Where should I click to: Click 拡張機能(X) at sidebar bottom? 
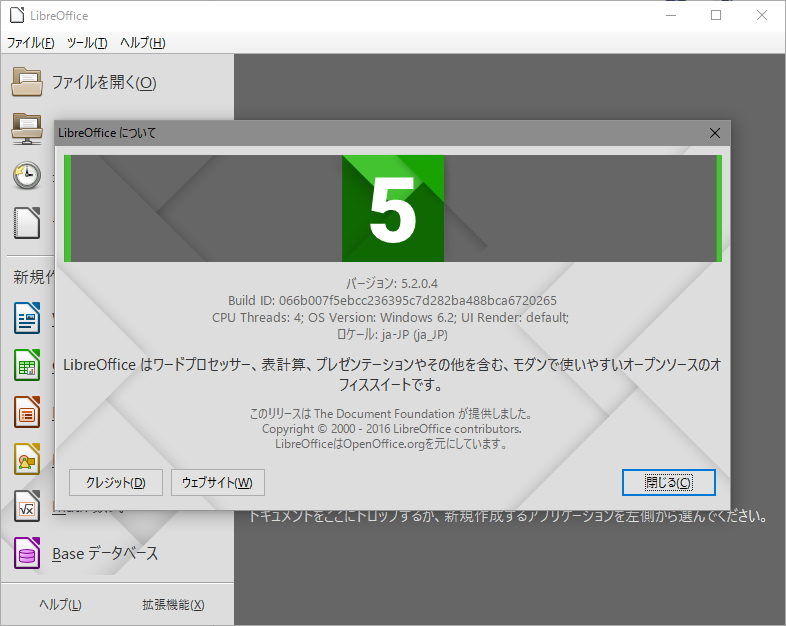click(x=173, y=604)
